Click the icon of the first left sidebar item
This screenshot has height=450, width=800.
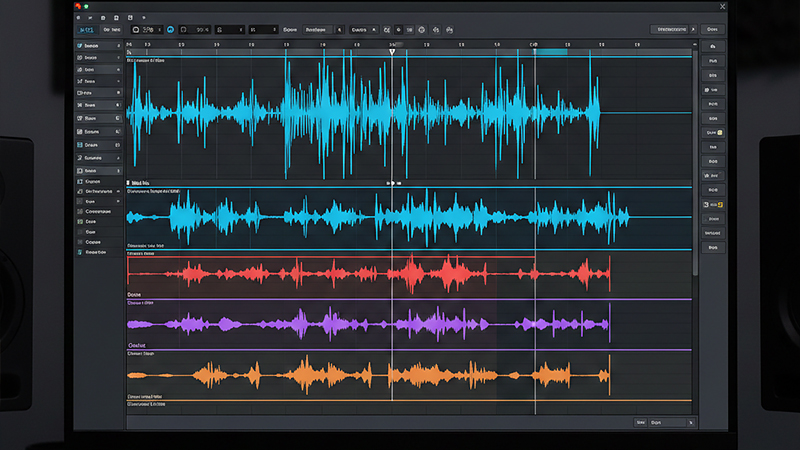coord(80,46)
